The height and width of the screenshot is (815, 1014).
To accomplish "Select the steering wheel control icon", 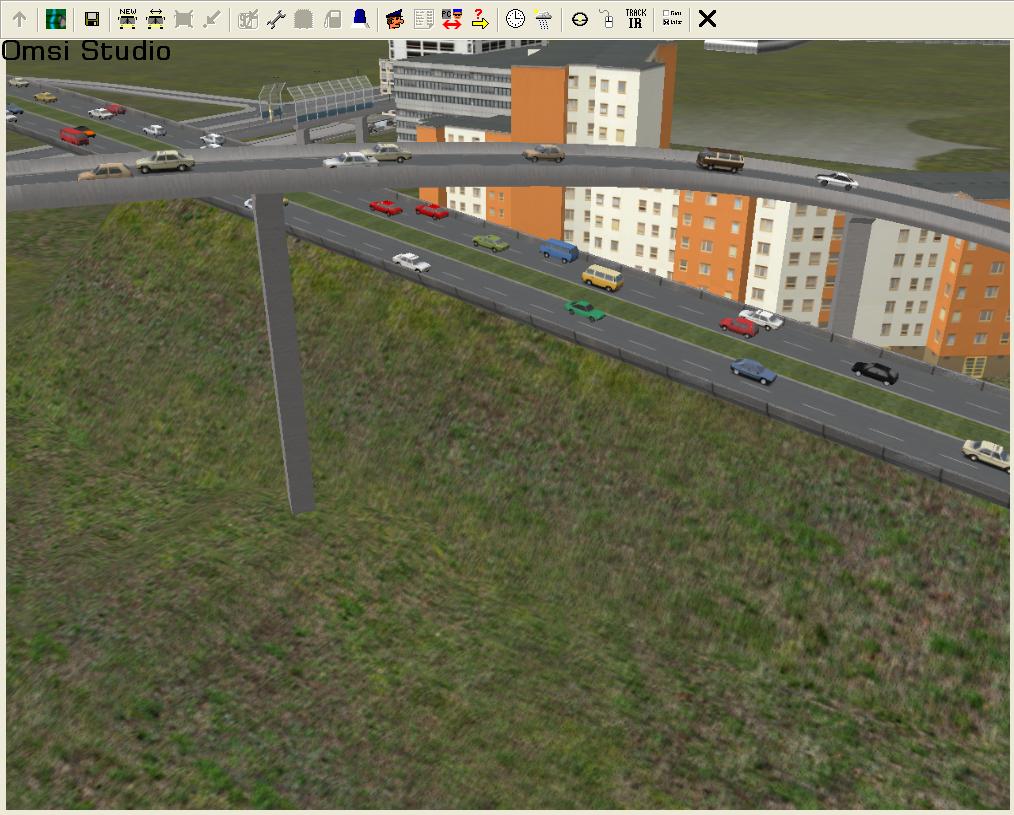I will click(580, 19).
